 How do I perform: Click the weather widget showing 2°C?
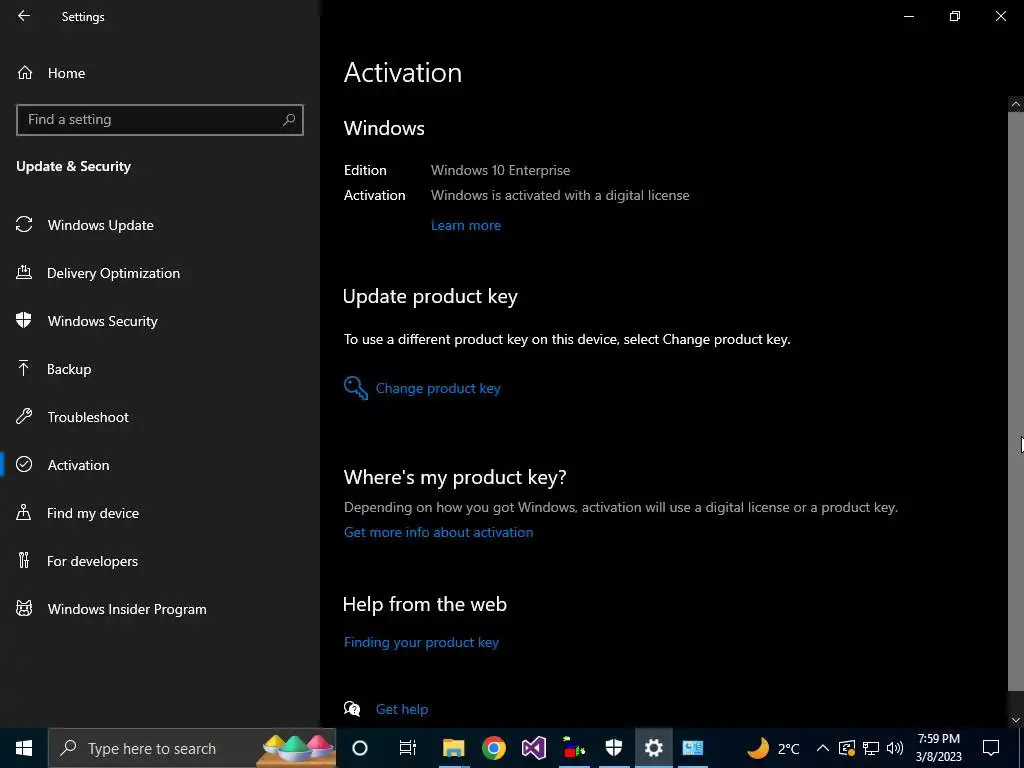773,748
